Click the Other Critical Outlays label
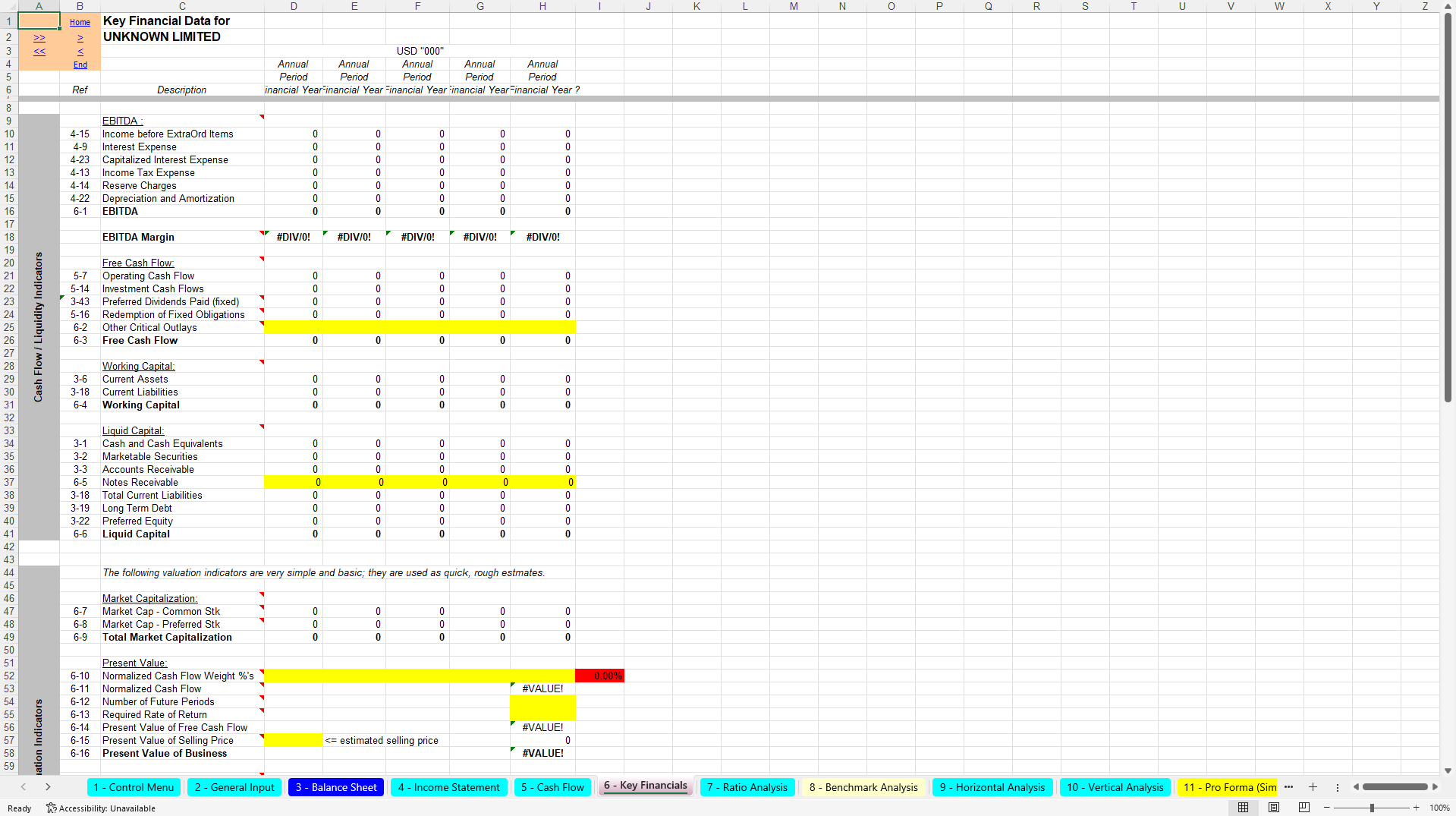1456x816 pixels. (182, 327)
